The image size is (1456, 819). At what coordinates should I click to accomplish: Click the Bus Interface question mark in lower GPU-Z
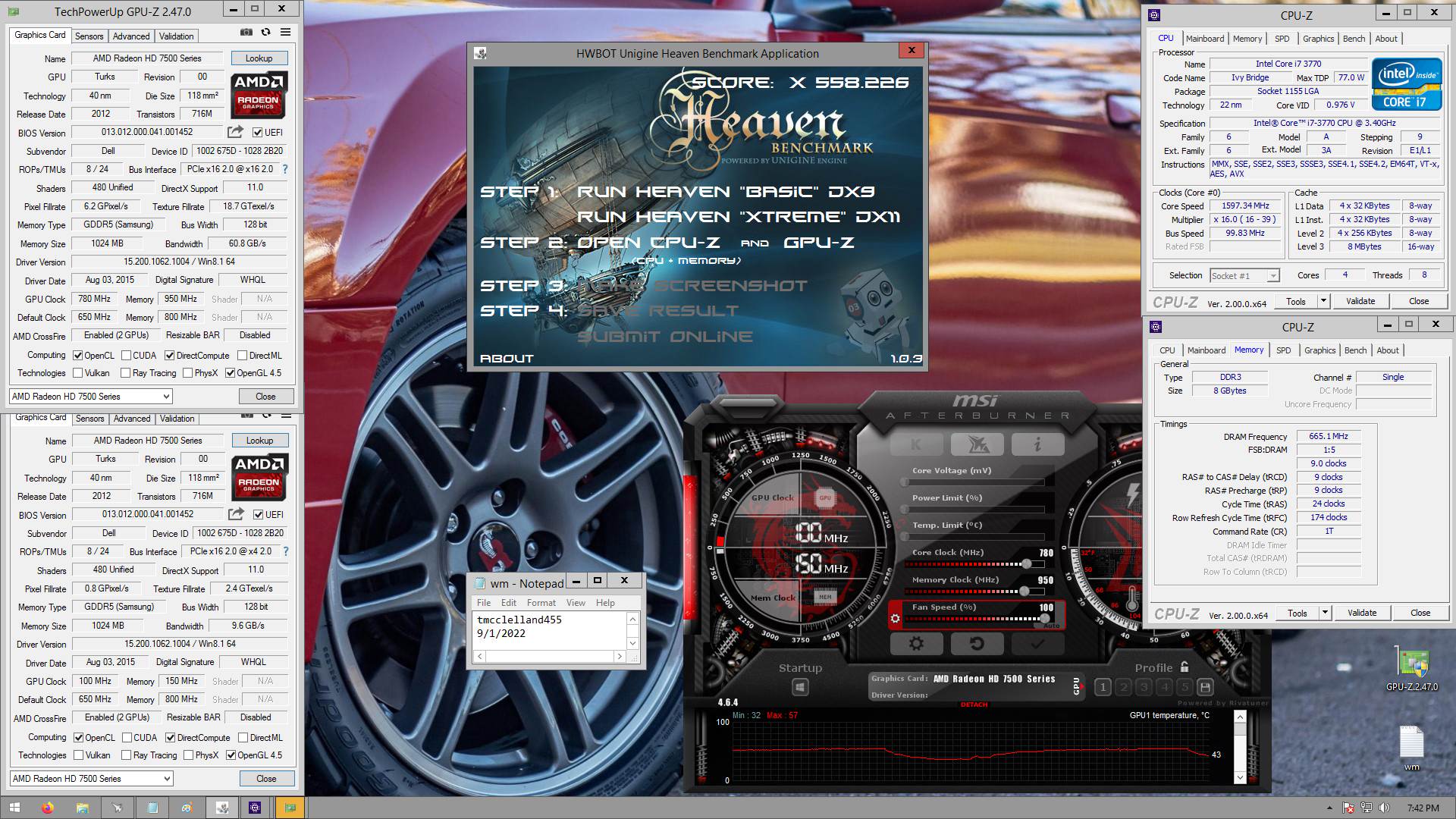(286, 551)
